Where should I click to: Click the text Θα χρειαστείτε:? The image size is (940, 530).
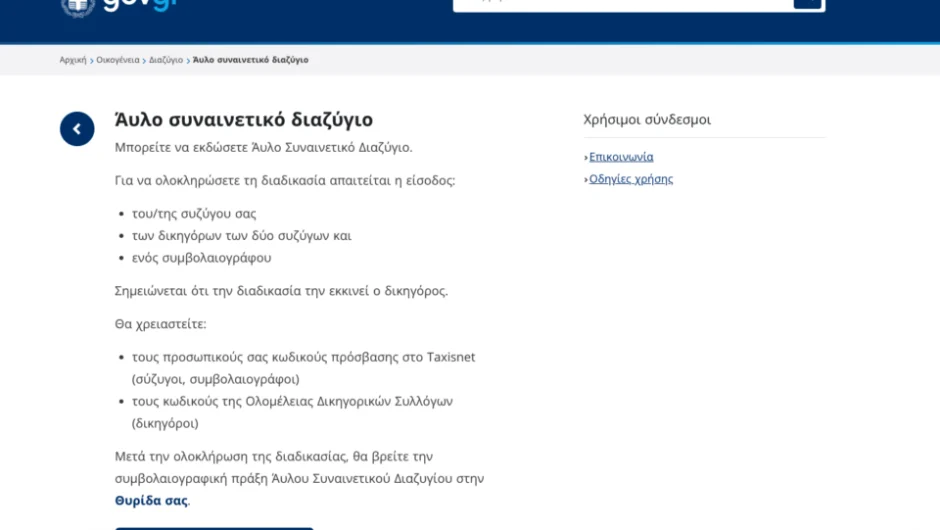pyautogui.click(x=161, y=324)
